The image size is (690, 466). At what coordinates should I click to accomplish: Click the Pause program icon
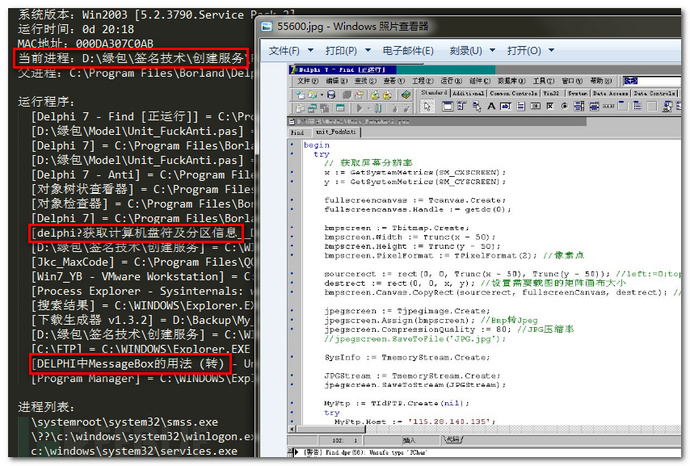378,108
